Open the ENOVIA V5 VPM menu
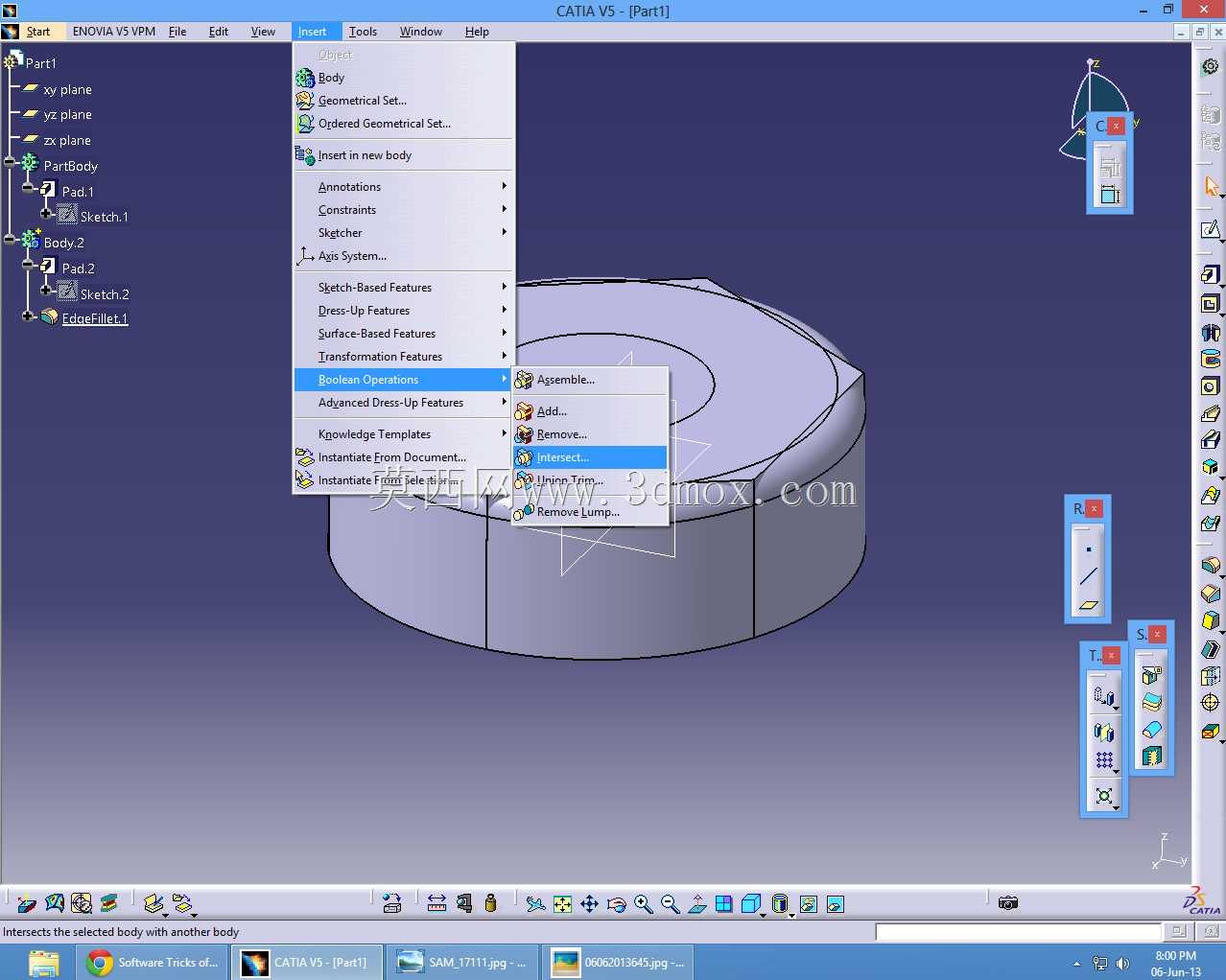 click(x=114, y=32)
